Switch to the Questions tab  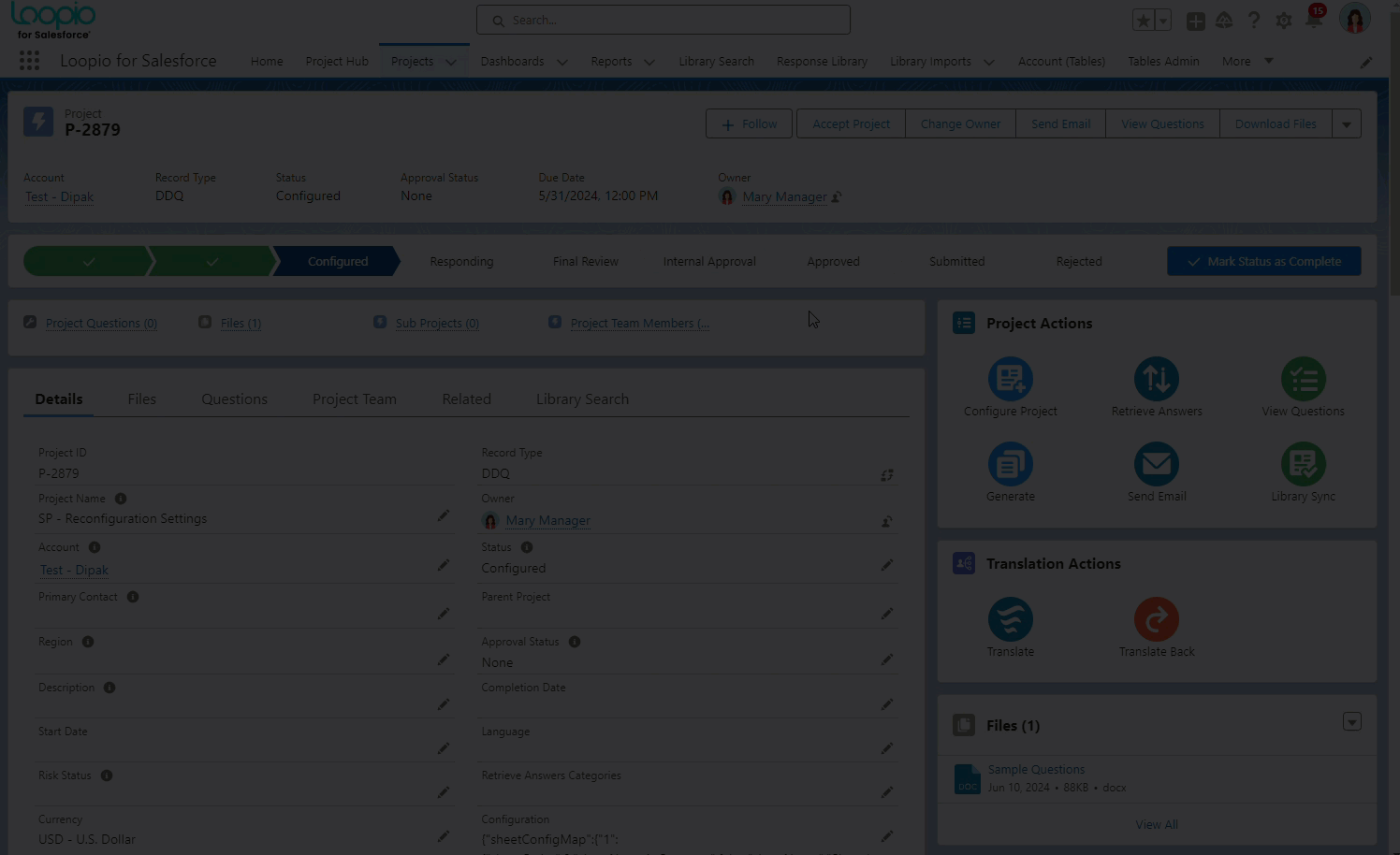point(234,399)
